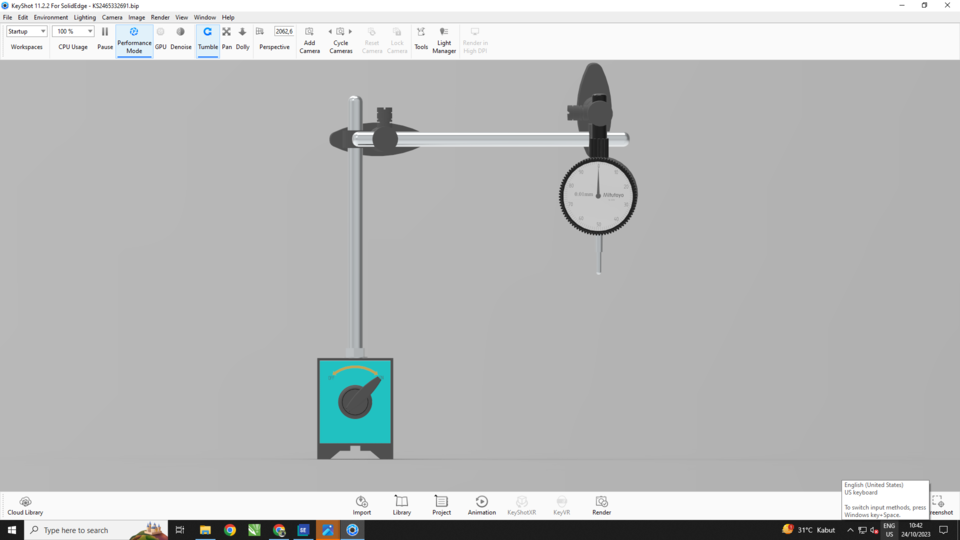Click Add Camera

(x=309, y=40)
